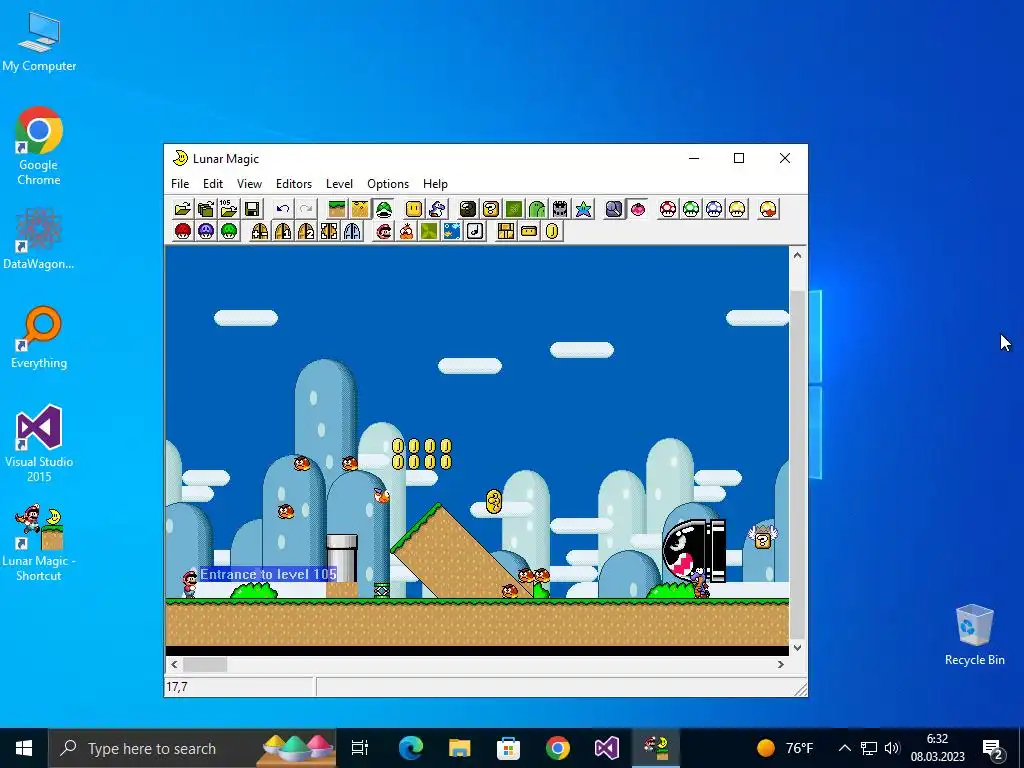The image size is (1024, 768).
Task: Click the orange bird toolbar icon
Action: (x=406, y=231)
